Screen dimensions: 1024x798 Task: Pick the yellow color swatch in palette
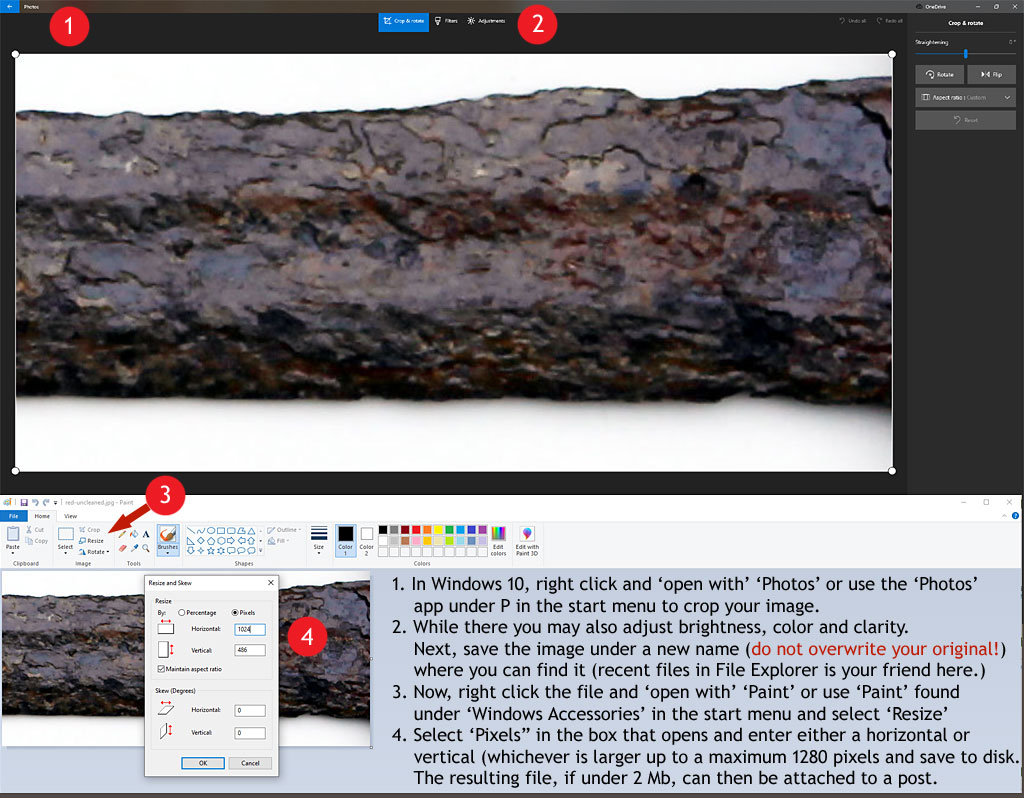(438, 530)
